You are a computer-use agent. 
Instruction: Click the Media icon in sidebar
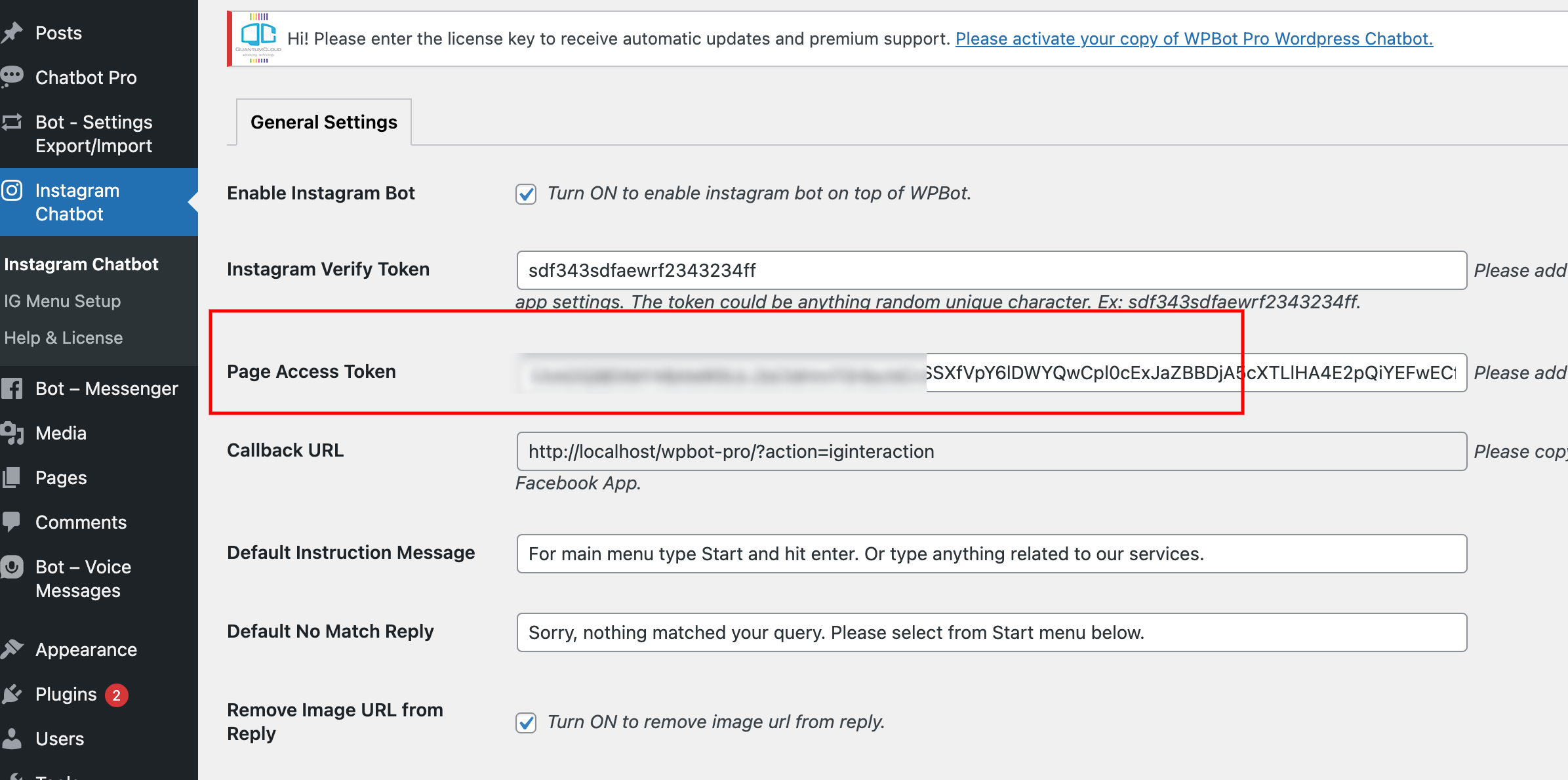tap(12, 433)
